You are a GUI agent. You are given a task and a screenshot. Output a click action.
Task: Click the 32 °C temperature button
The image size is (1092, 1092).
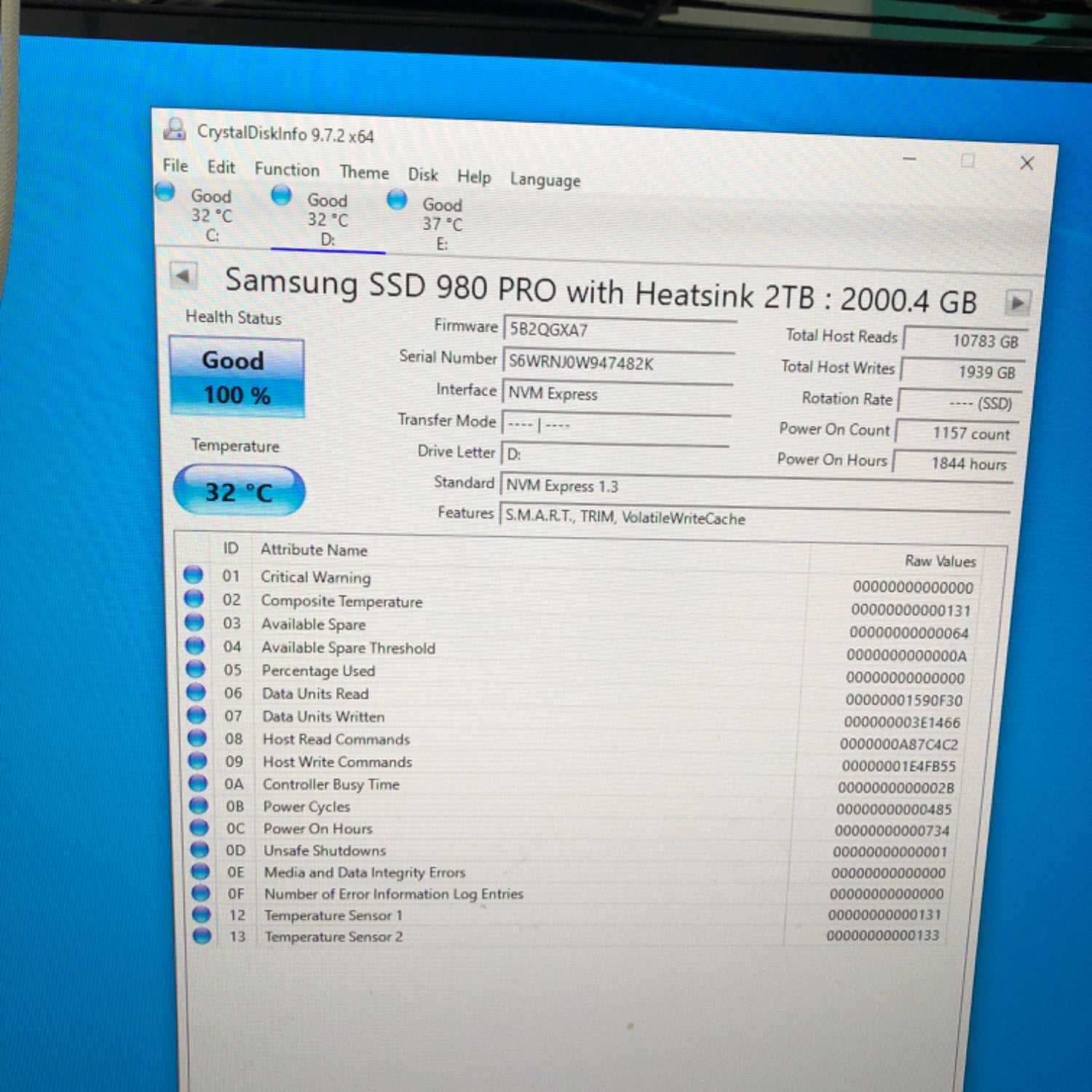click(x=239, y=491)
